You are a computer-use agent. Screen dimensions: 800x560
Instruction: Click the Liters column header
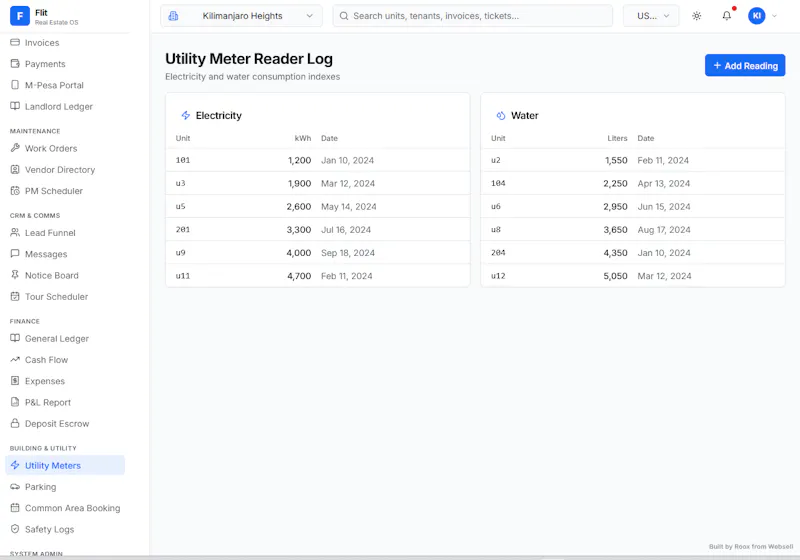[x=617, y=138]
